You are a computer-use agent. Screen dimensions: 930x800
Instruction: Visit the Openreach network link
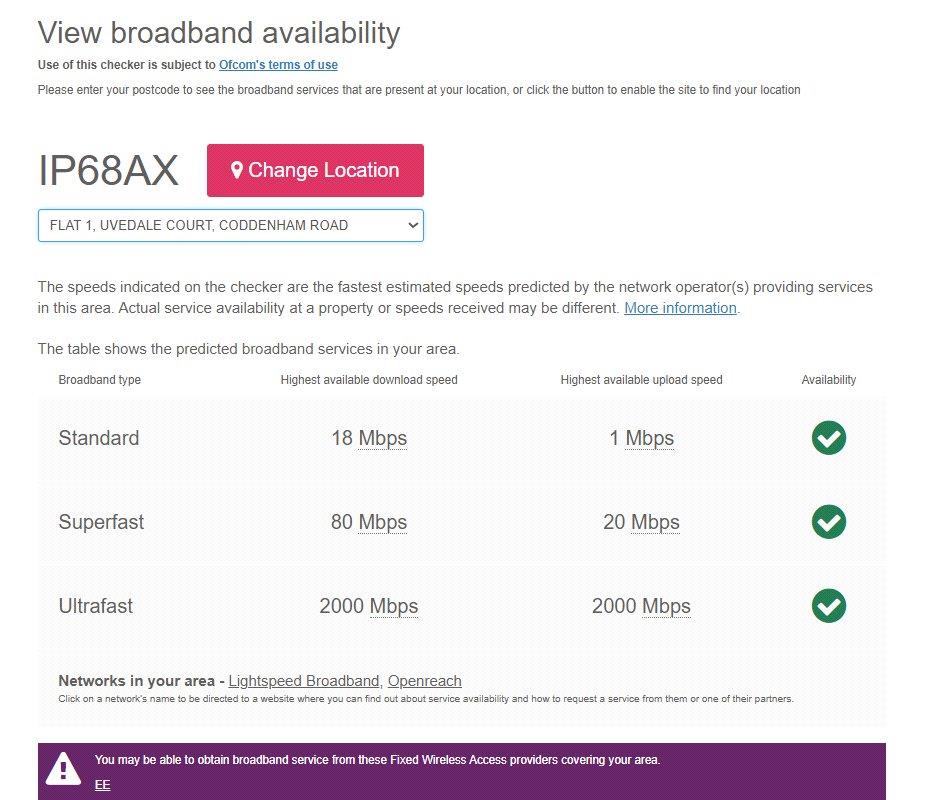tap(425, 681)
